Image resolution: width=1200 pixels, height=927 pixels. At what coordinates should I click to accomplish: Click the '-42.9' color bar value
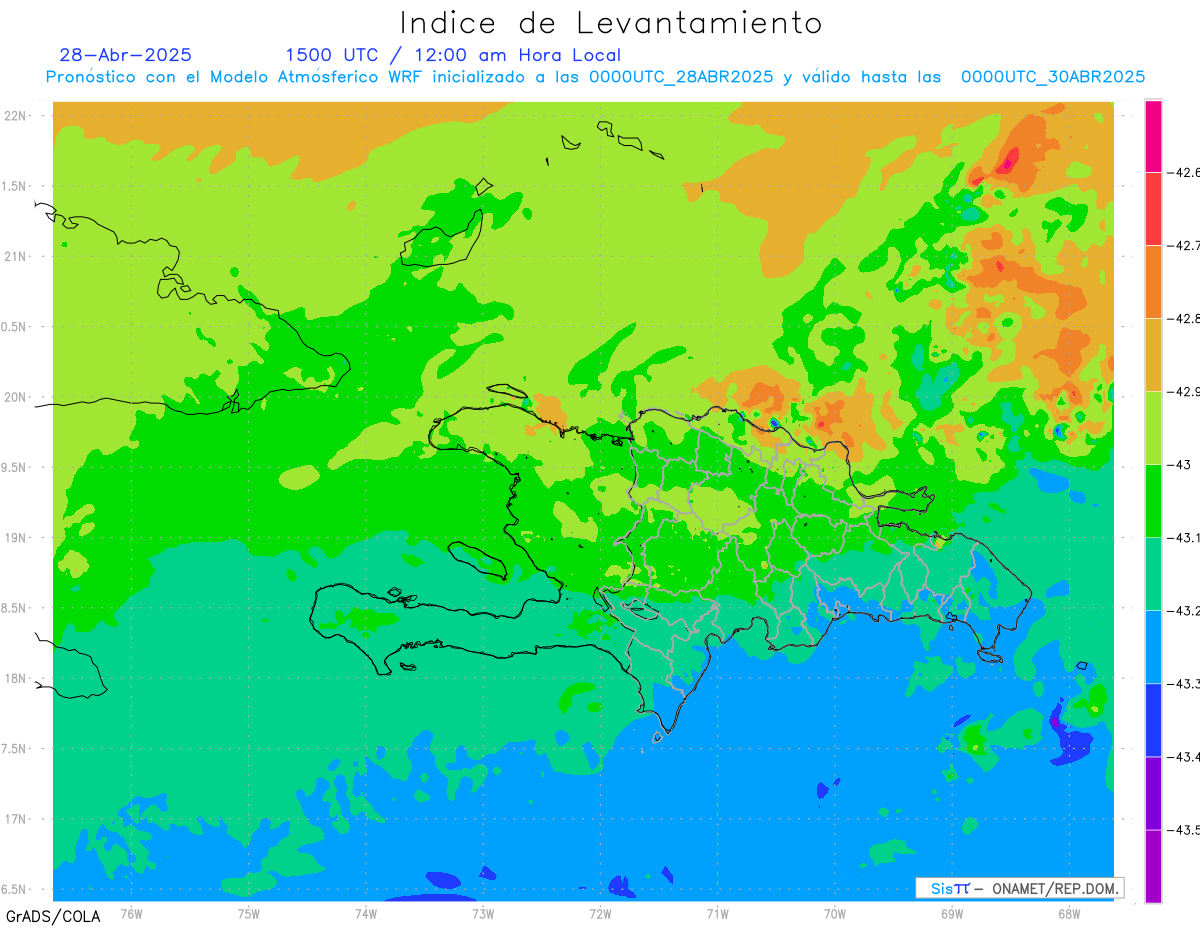click(x=1185, y=392)
